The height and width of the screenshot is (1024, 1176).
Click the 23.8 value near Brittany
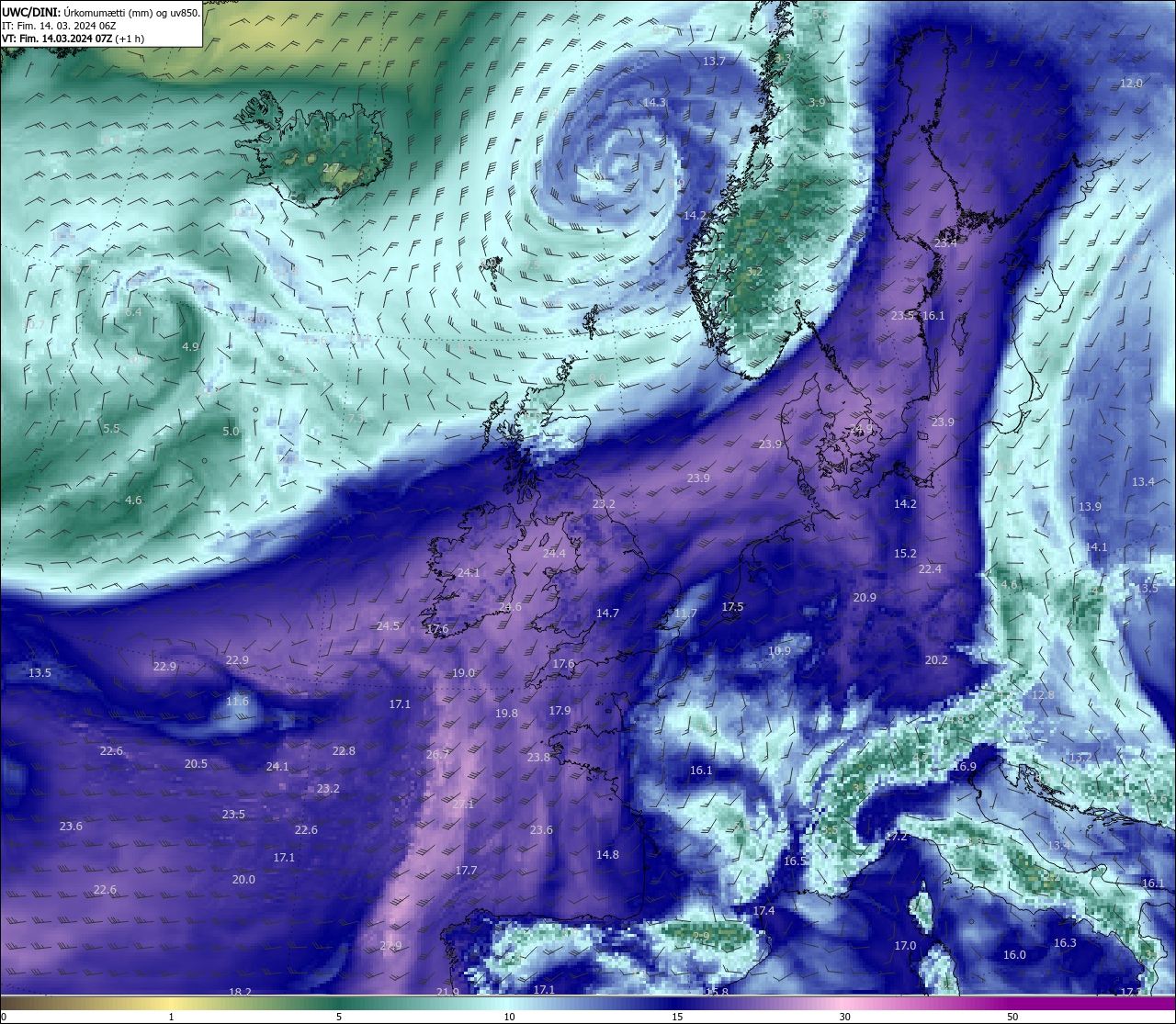point(538,757)
